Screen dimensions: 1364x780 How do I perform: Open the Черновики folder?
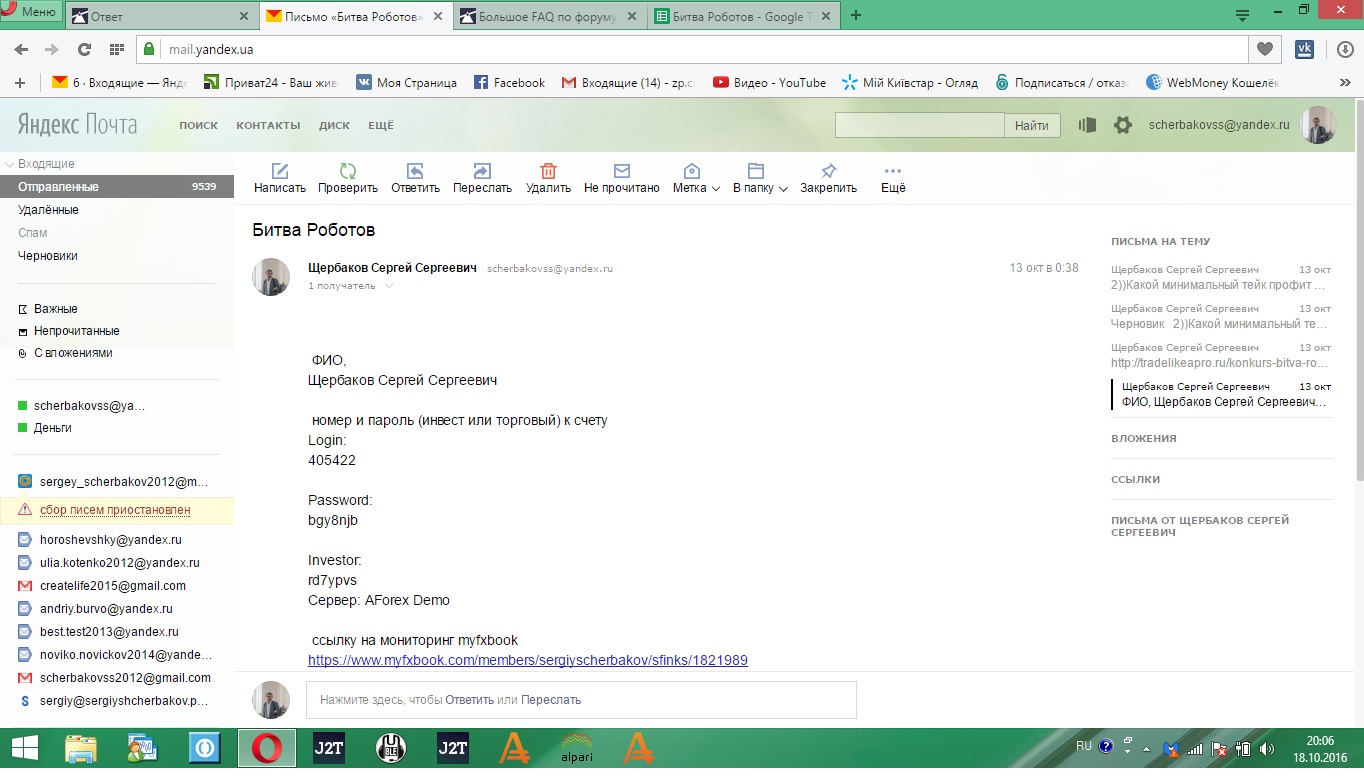(x=47, y=256)
